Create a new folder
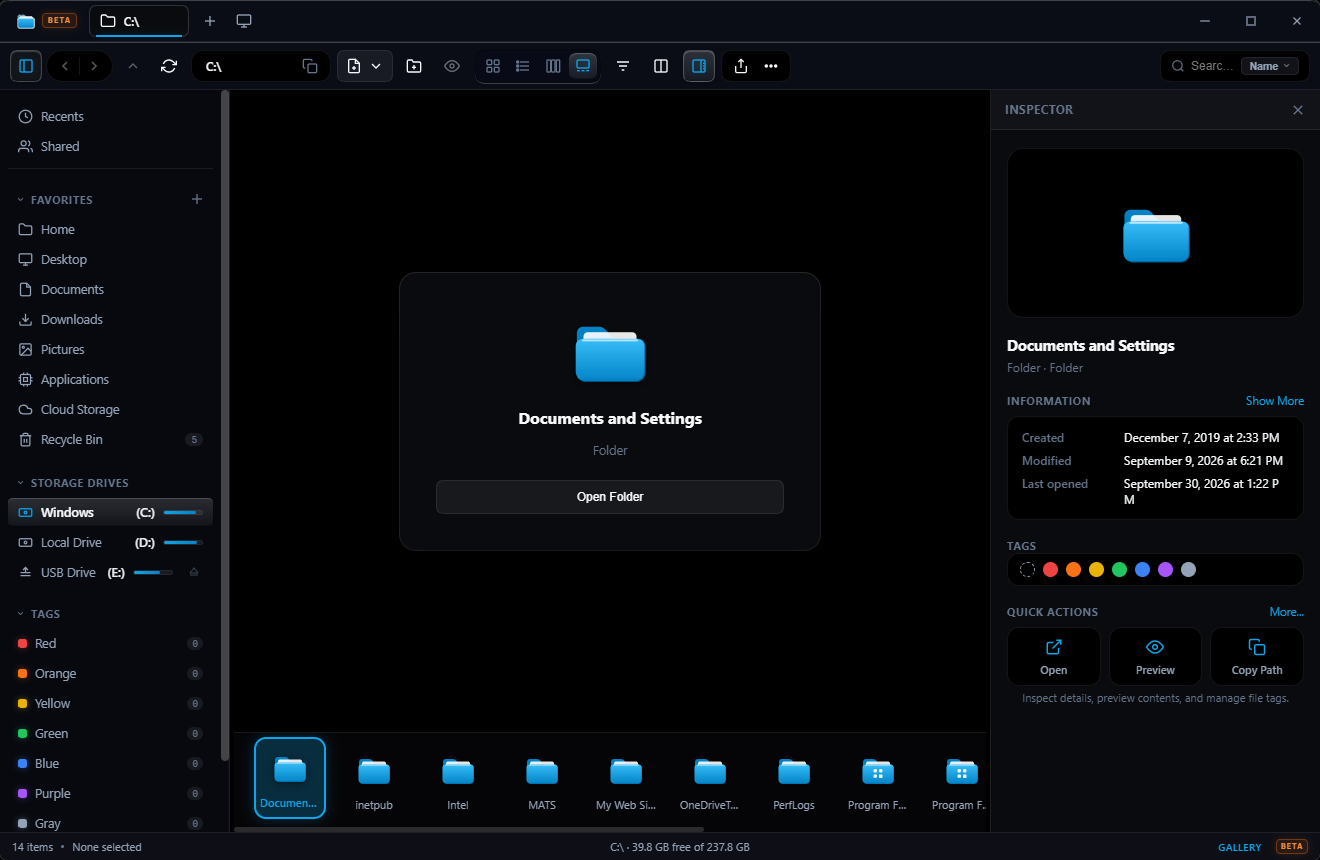Viewport: 1320px width, 860px height. click(414, 66)
